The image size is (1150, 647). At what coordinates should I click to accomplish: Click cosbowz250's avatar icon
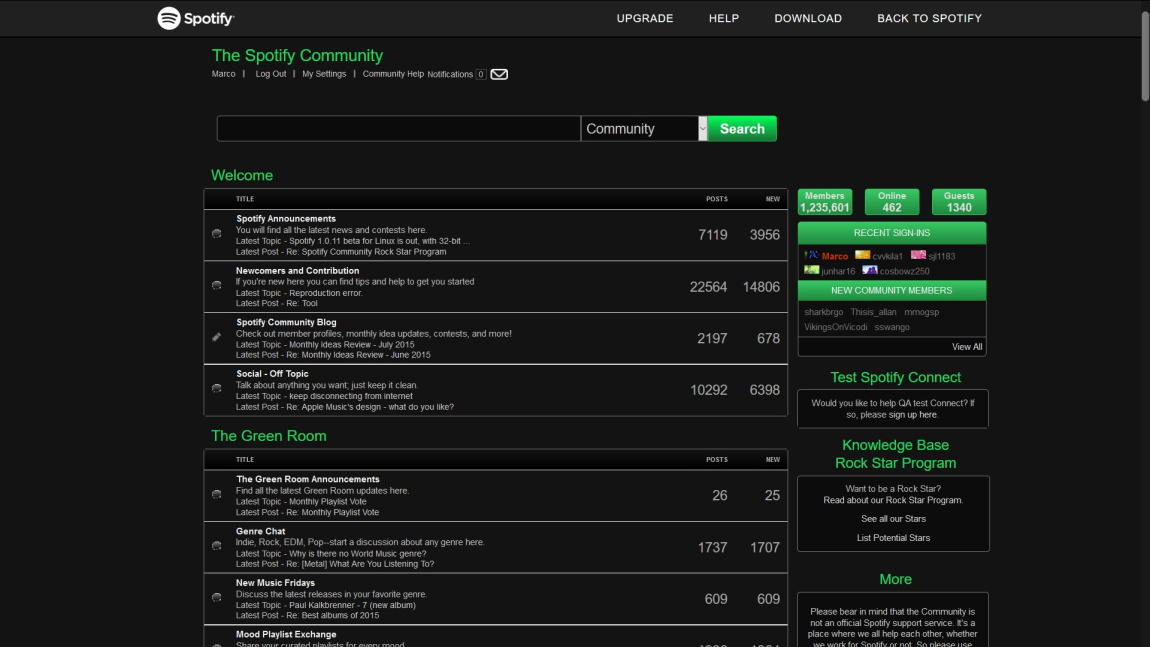869,270
